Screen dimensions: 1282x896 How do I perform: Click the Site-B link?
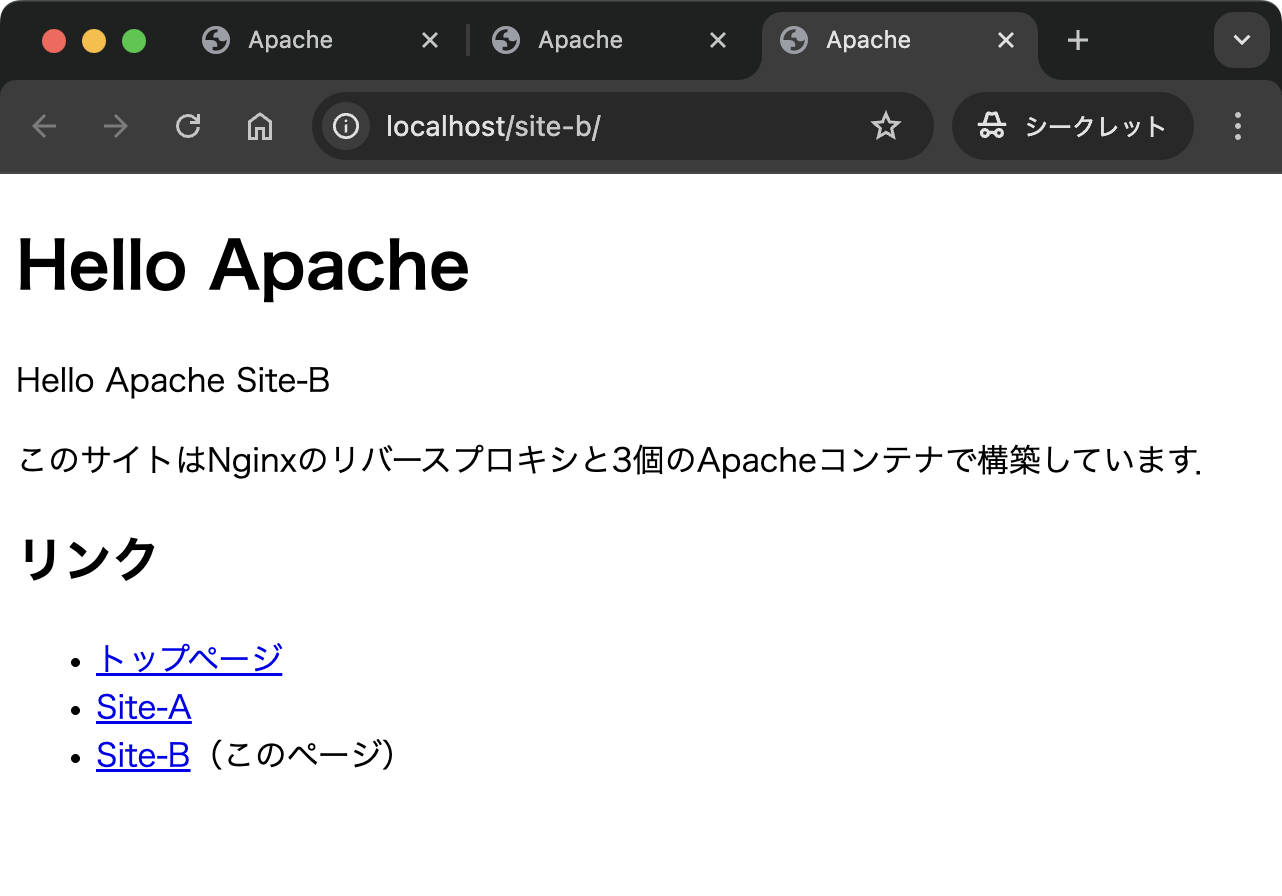point(143,755)
